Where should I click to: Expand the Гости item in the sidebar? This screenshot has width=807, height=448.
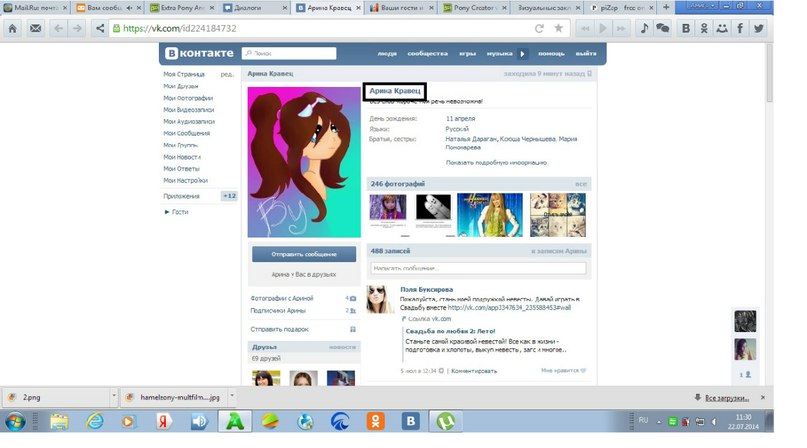[x=176, y=212]
